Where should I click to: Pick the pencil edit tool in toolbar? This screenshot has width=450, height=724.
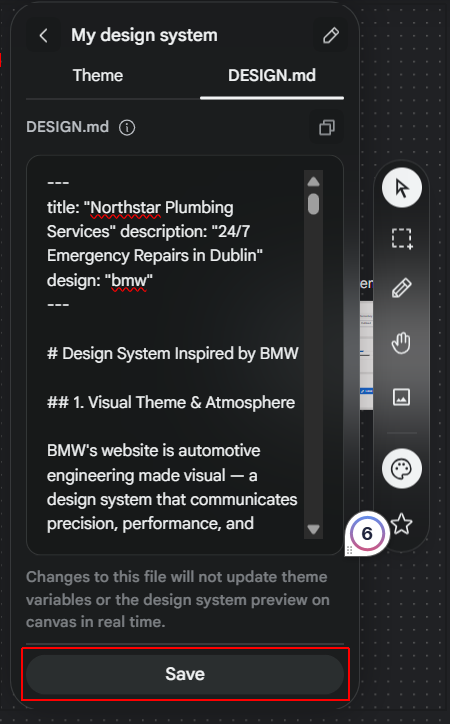point(402,288)
